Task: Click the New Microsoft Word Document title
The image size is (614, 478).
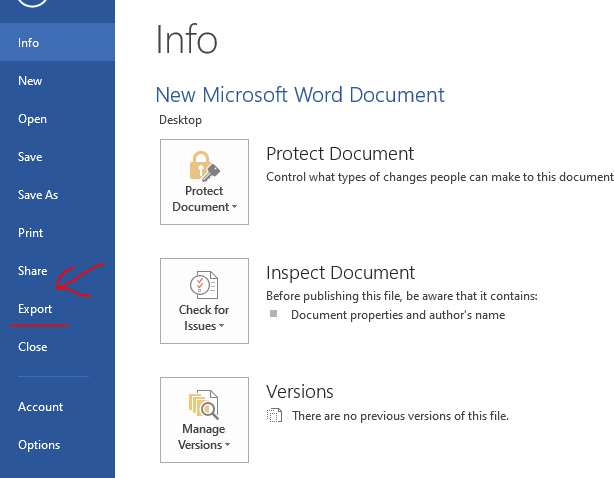Action: click(300, 95)
